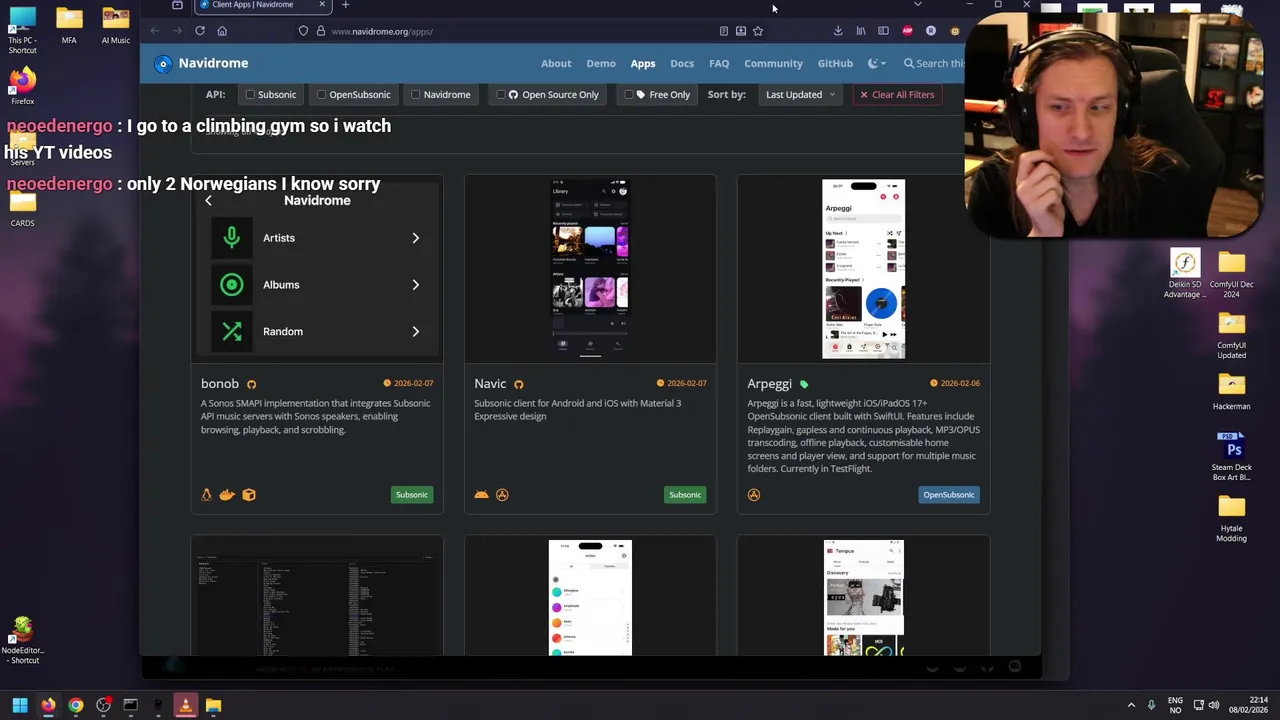Open the bonob app title

click(220, 384)
